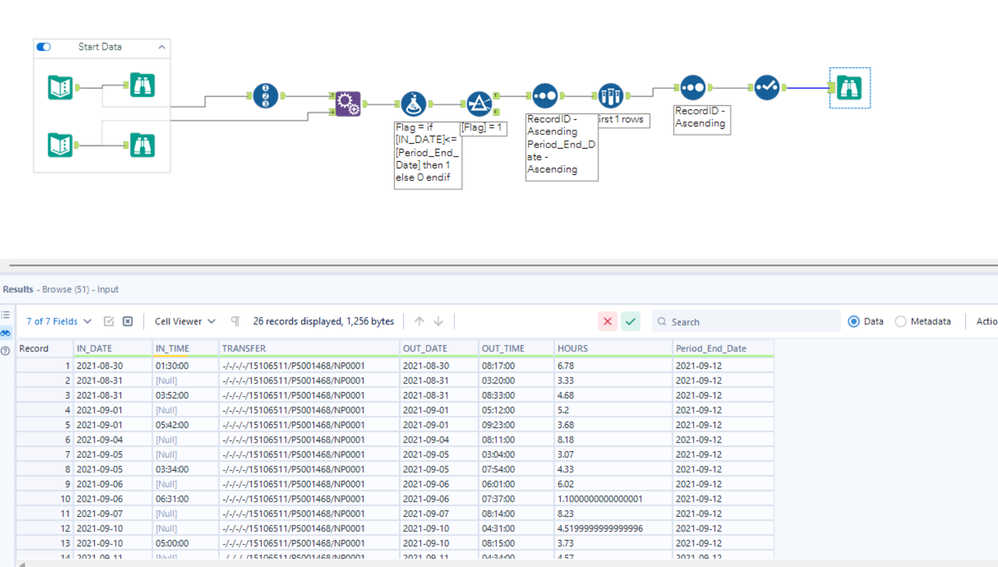Screen dimensions: 998x567
Task: Click the Period_End_Date column header
Action: click(723, 349)
